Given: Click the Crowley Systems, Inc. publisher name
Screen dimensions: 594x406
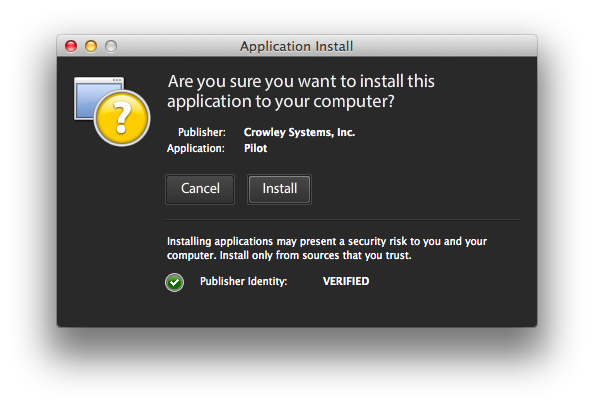Looking at the screenshot, I should pos(299,132).
